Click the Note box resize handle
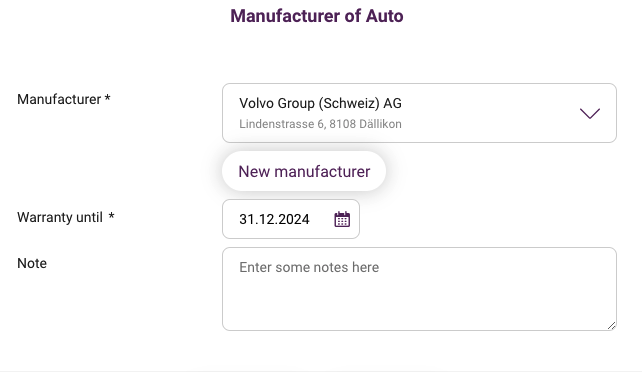 [611, 326]
